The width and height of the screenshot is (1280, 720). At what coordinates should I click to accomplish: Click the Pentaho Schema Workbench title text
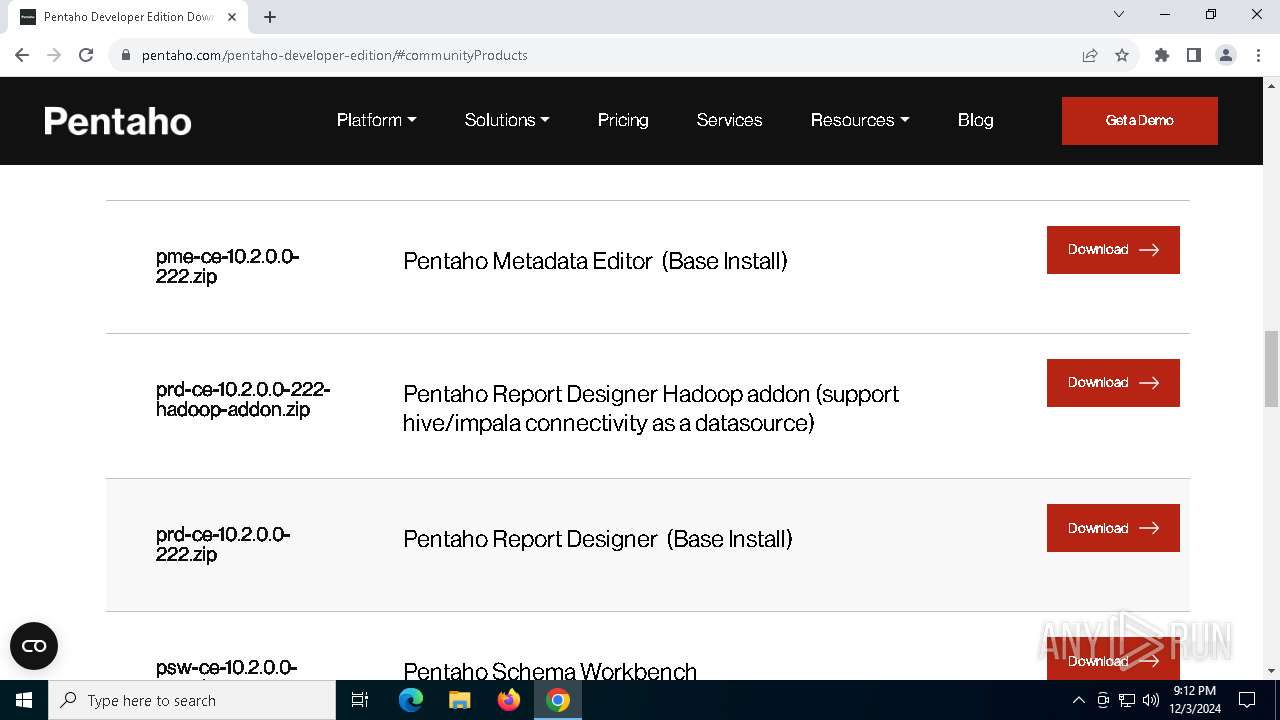(550, 671)
